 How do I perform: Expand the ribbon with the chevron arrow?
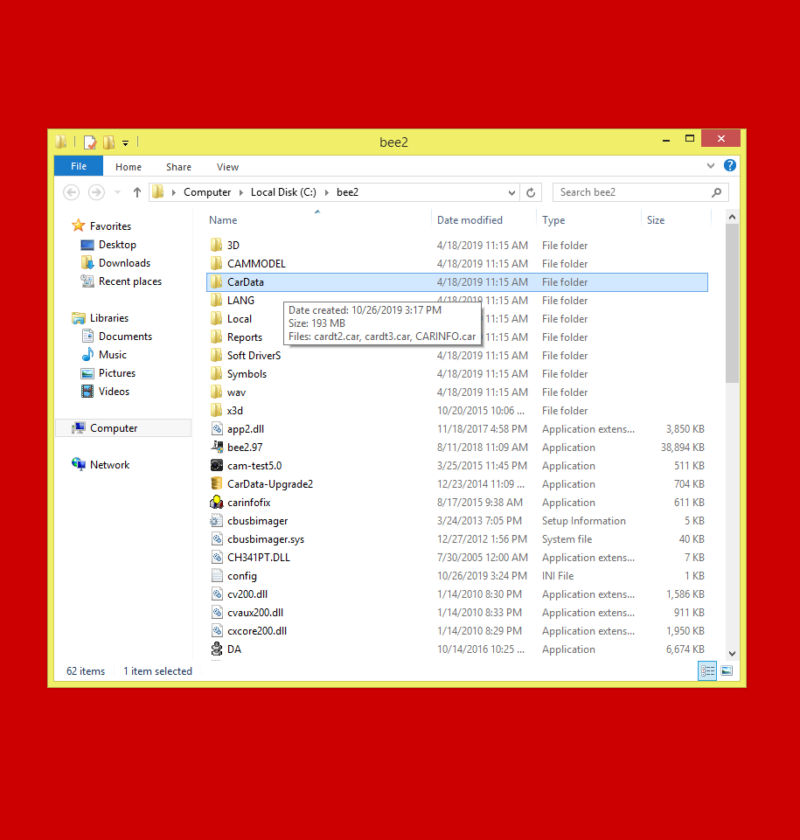tap(711, 166)
